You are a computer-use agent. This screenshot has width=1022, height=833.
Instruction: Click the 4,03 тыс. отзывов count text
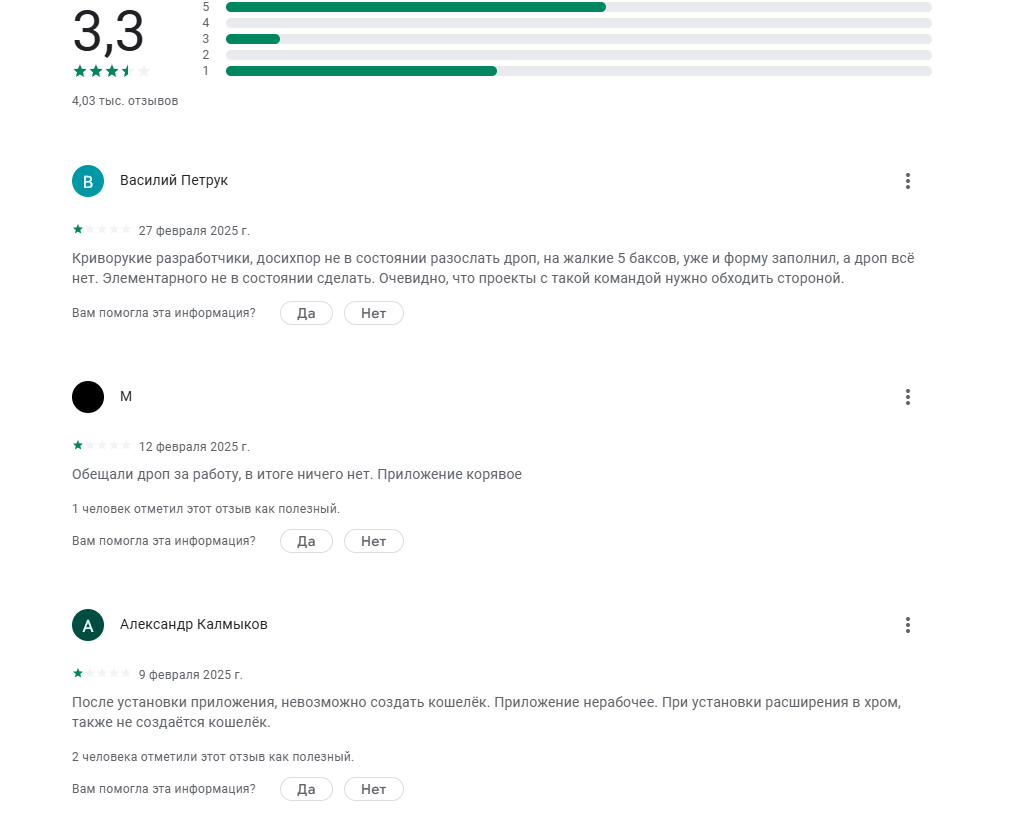pyautogui.click(x=125, y=101)
